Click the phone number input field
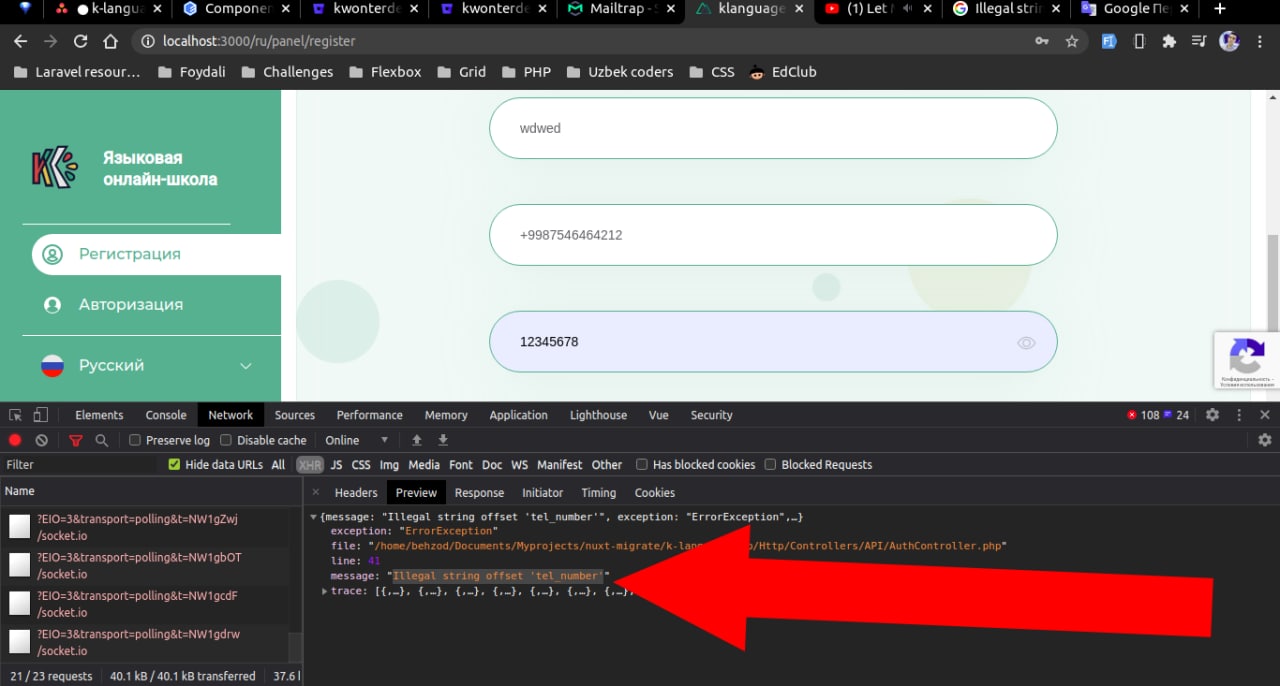This screenshot has width=1280, height=686. pos(773,235)
